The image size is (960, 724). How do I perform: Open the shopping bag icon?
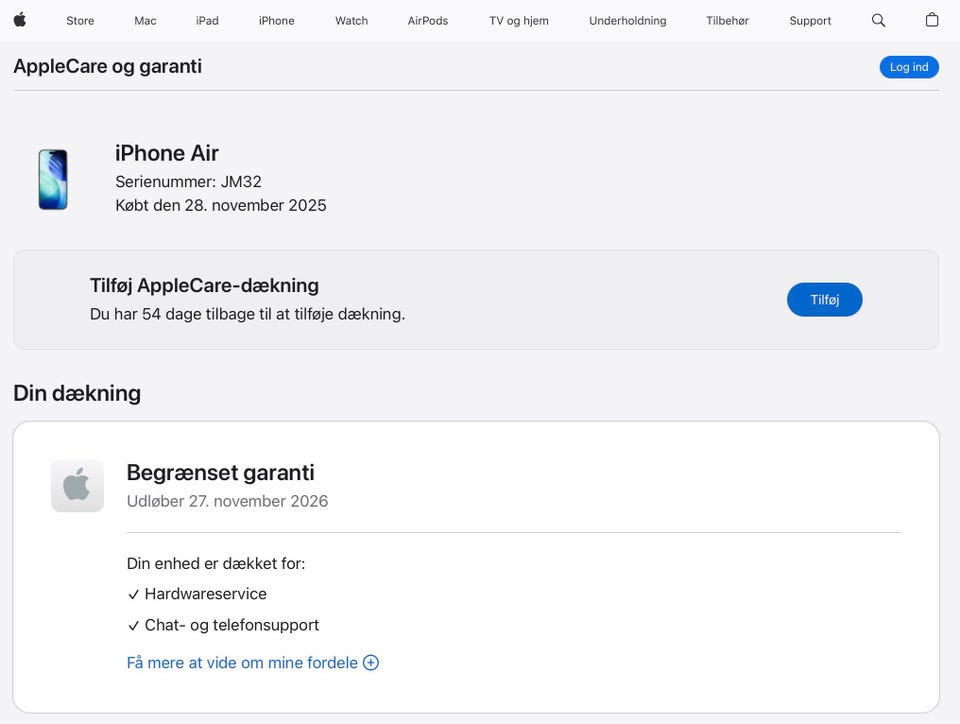tap(932, 20)
